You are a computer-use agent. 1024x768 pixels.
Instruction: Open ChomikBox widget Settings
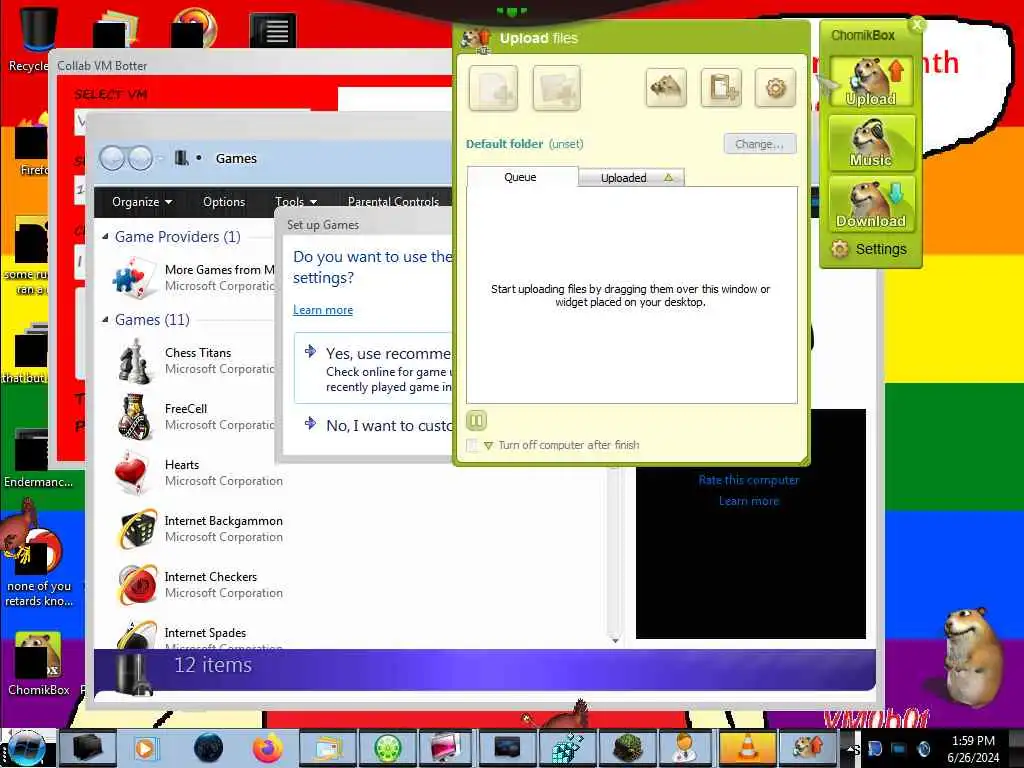pyautogui.click(x=869, y=249)
